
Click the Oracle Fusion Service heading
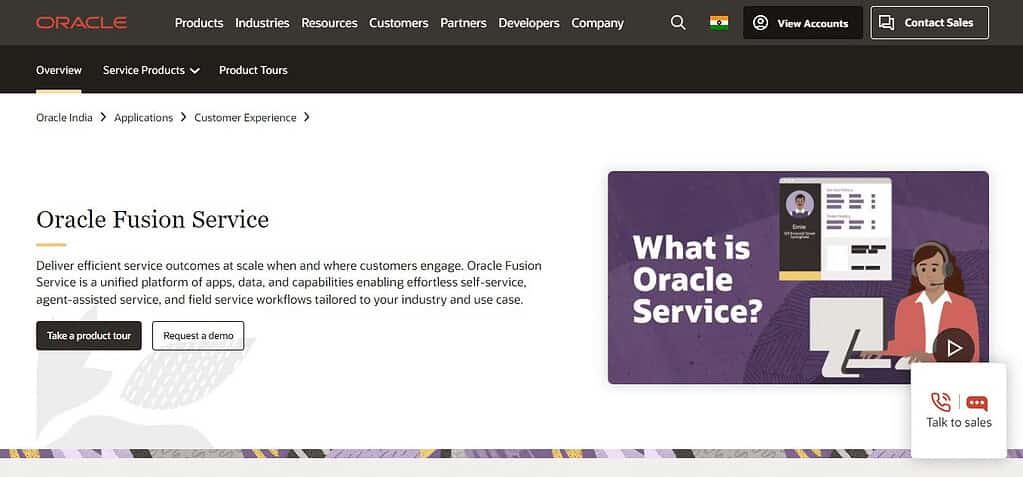click(x=152, y=219)
